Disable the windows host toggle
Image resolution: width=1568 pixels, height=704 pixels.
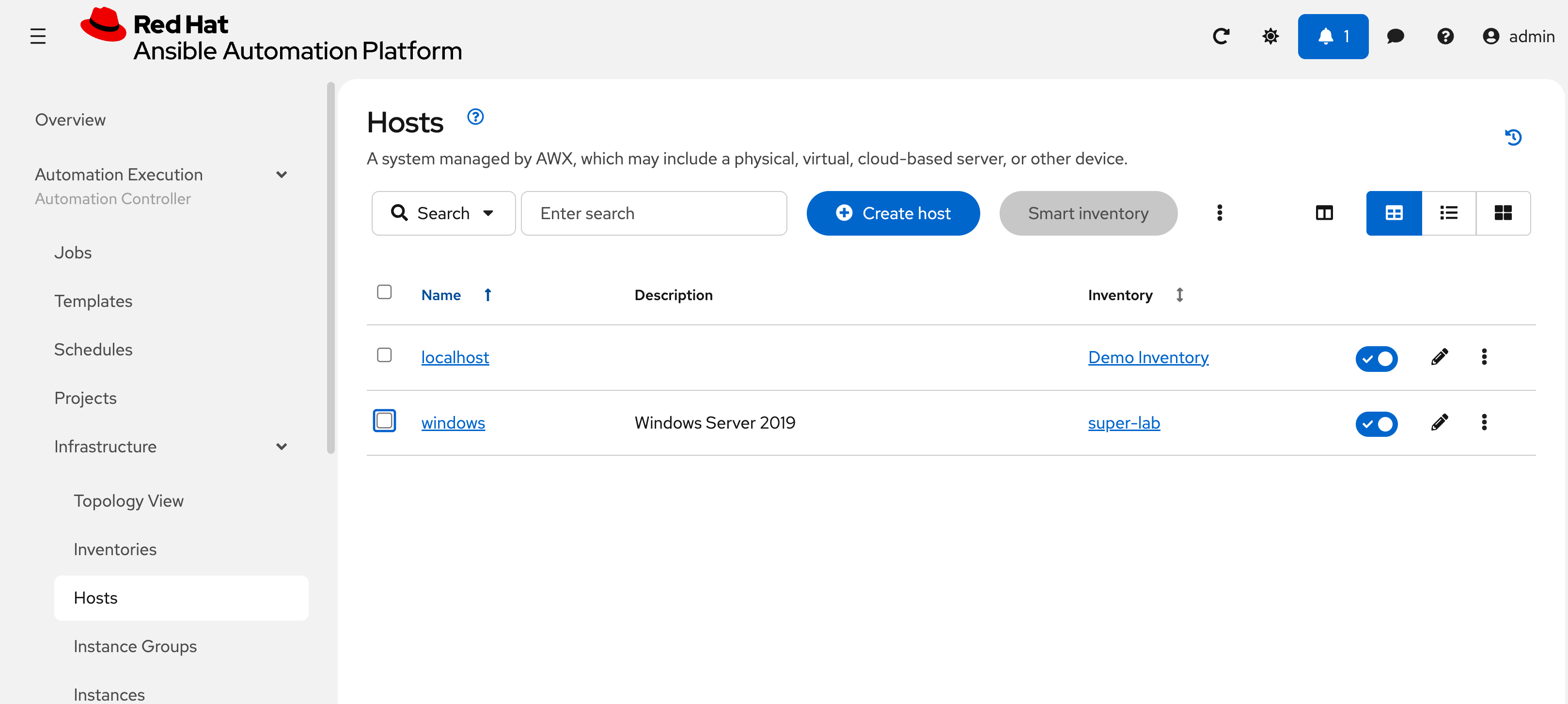1376,424
